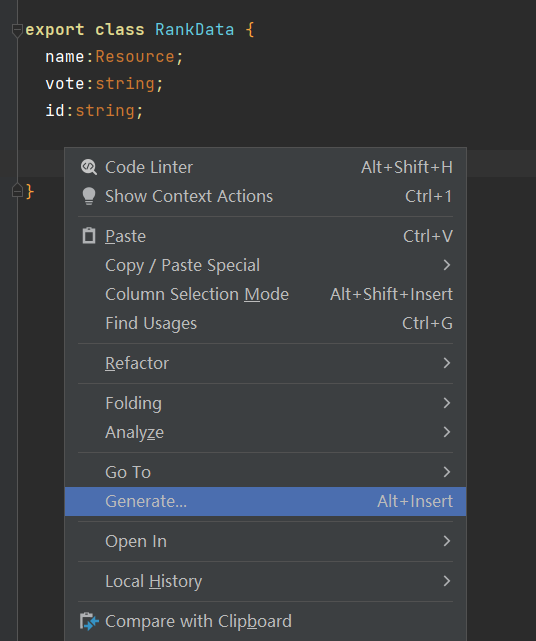Choose Find Usages menu entry
The height and width of the screenshot is (641, 536).
pyautogui.click(x=265, y=323)
